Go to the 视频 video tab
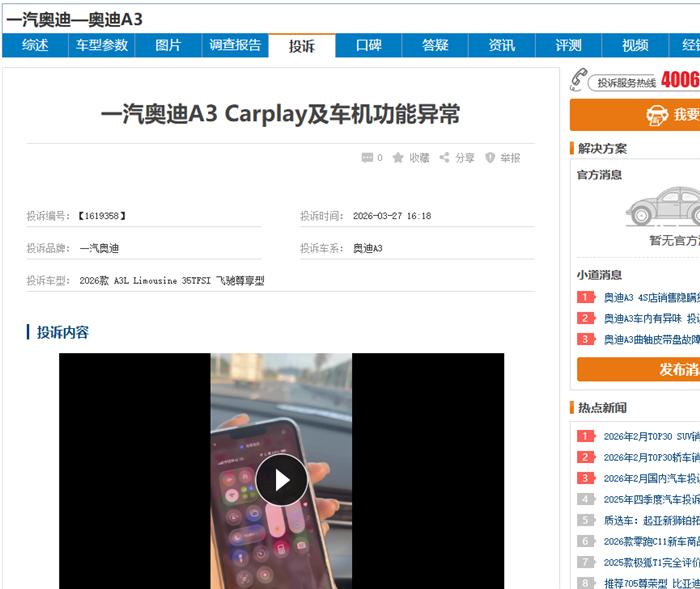Viewport: 700px width, 589px height. [x=635, y=45]
